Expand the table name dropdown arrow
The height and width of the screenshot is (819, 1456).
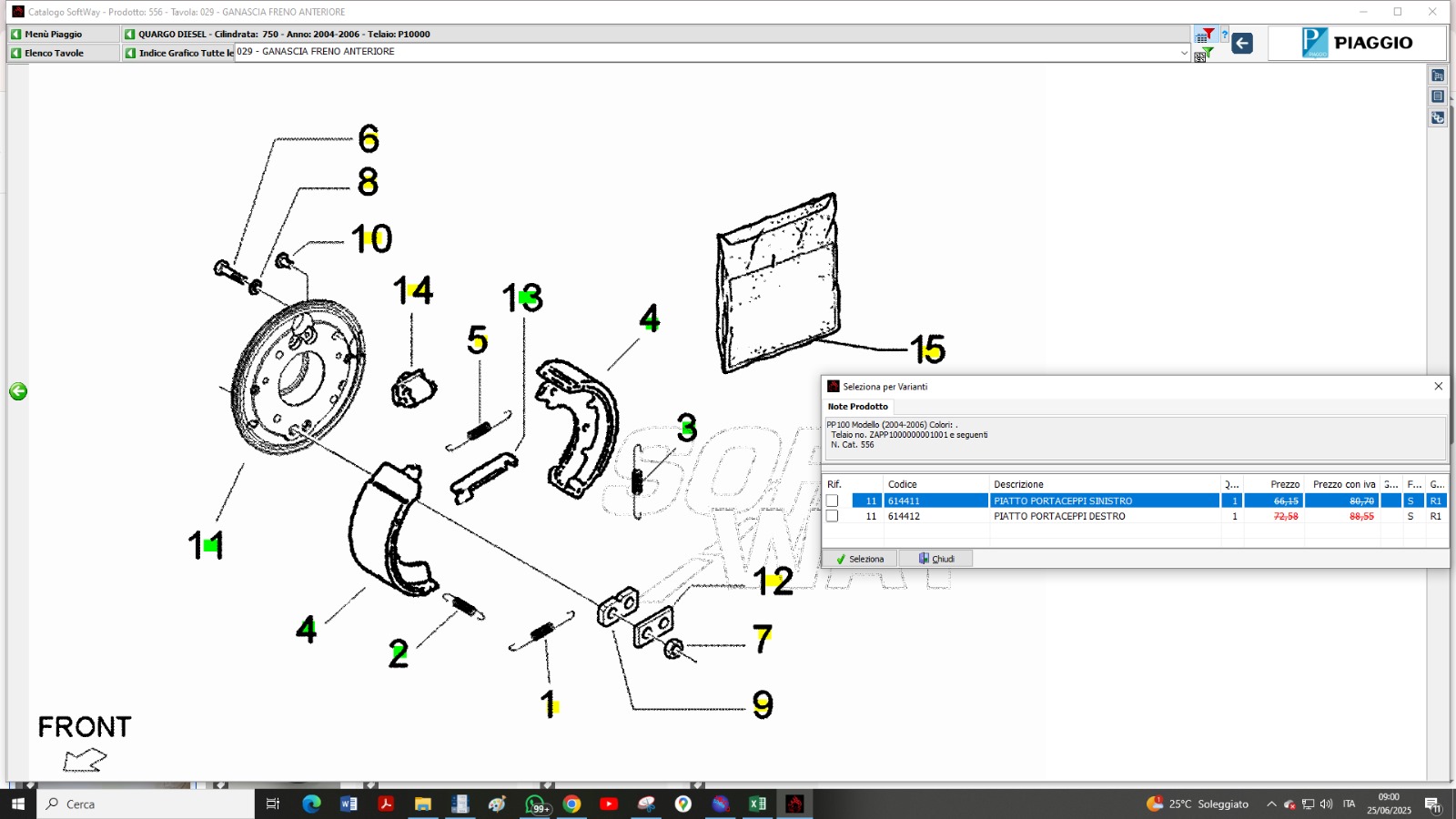[x=1184, y=53]
